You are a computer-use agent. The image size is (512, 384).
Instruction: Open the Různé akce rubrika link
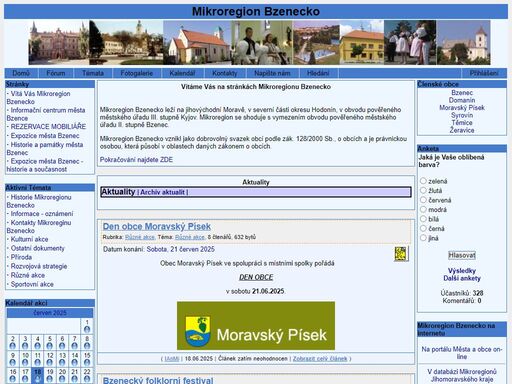(140, 237)
